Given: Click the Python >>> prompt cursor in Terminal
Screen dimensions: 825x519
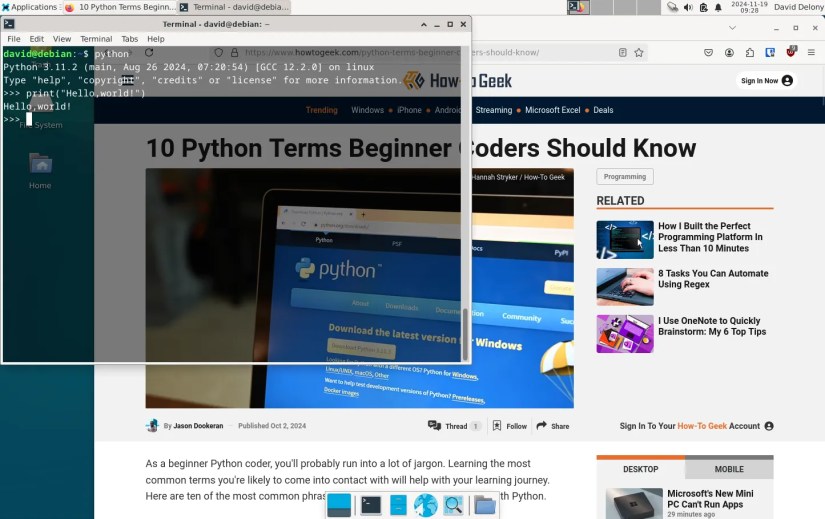Looking at the screenshot, I should (x=29, y=119).
